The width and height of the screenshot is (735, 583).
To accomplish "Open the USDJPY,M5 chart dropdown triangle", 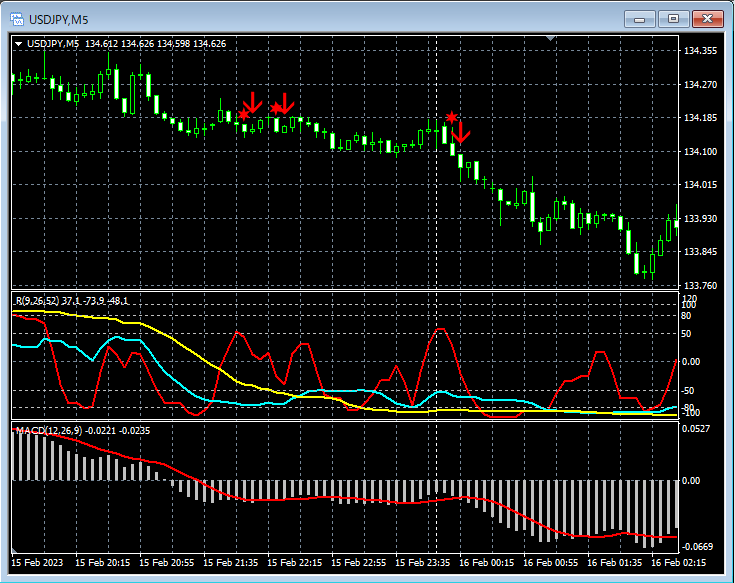I will [19, 44].
